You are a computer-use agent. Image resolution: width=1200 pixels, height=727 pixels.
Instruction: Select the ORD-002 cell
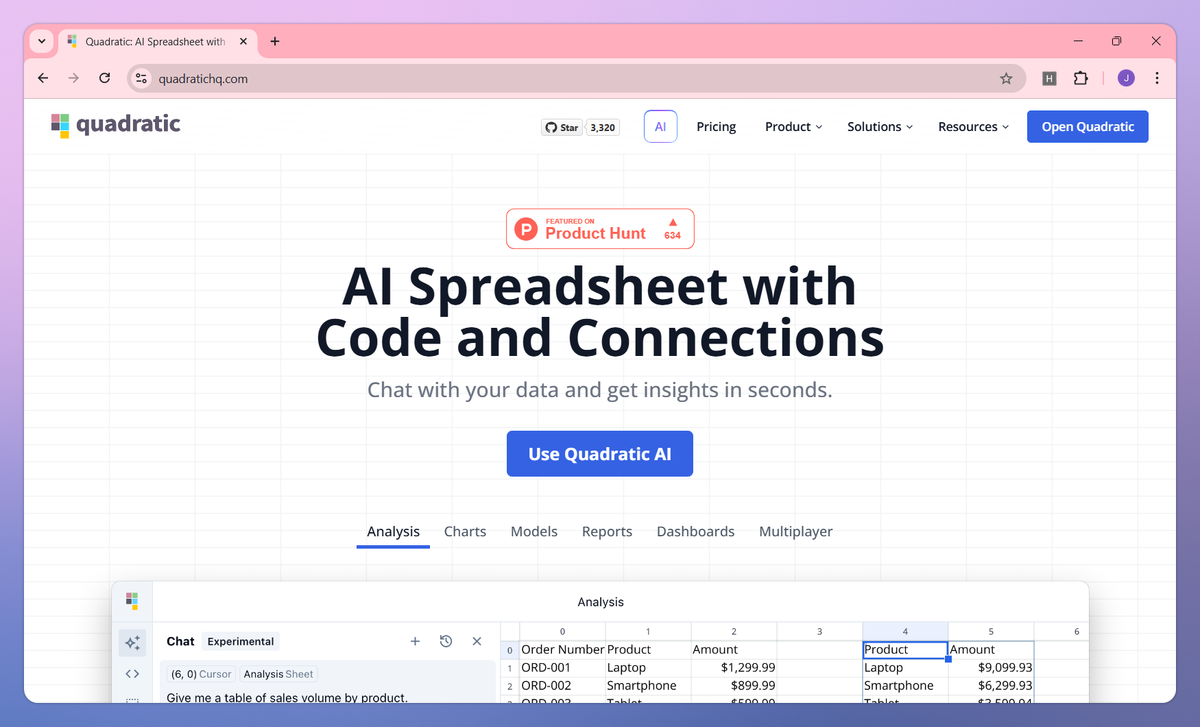tap(562, 686)
